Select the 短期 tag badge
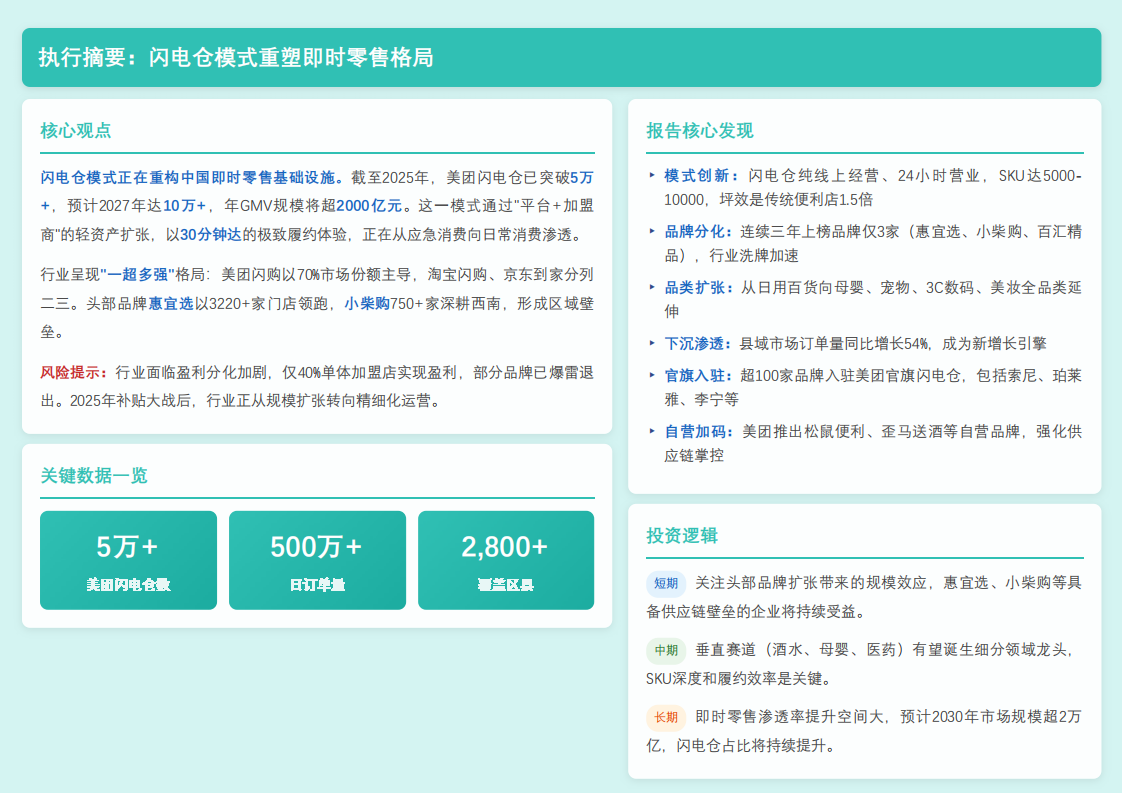 point(666,583)
